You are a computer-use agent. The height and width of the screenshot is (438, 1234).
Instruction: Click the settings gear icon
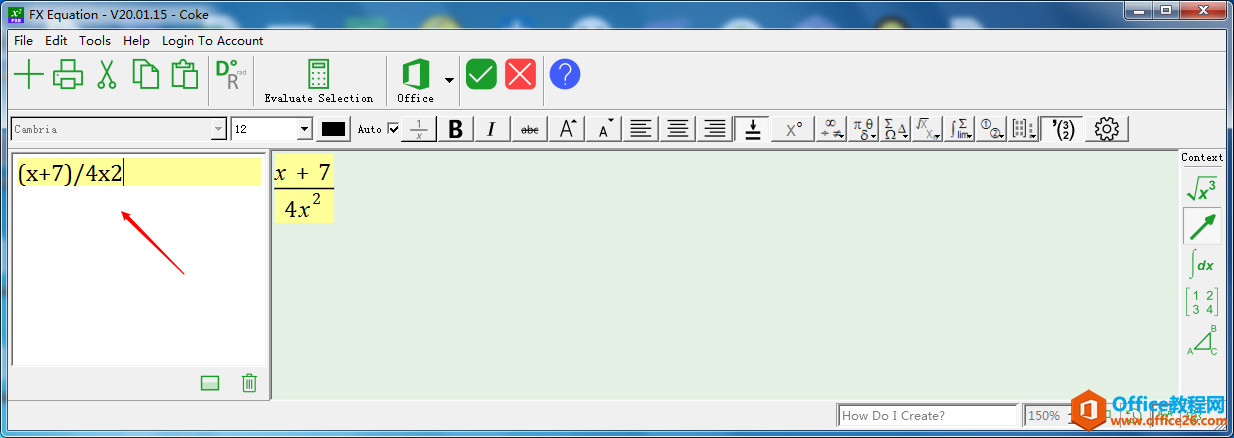(x=1106, y=129)
